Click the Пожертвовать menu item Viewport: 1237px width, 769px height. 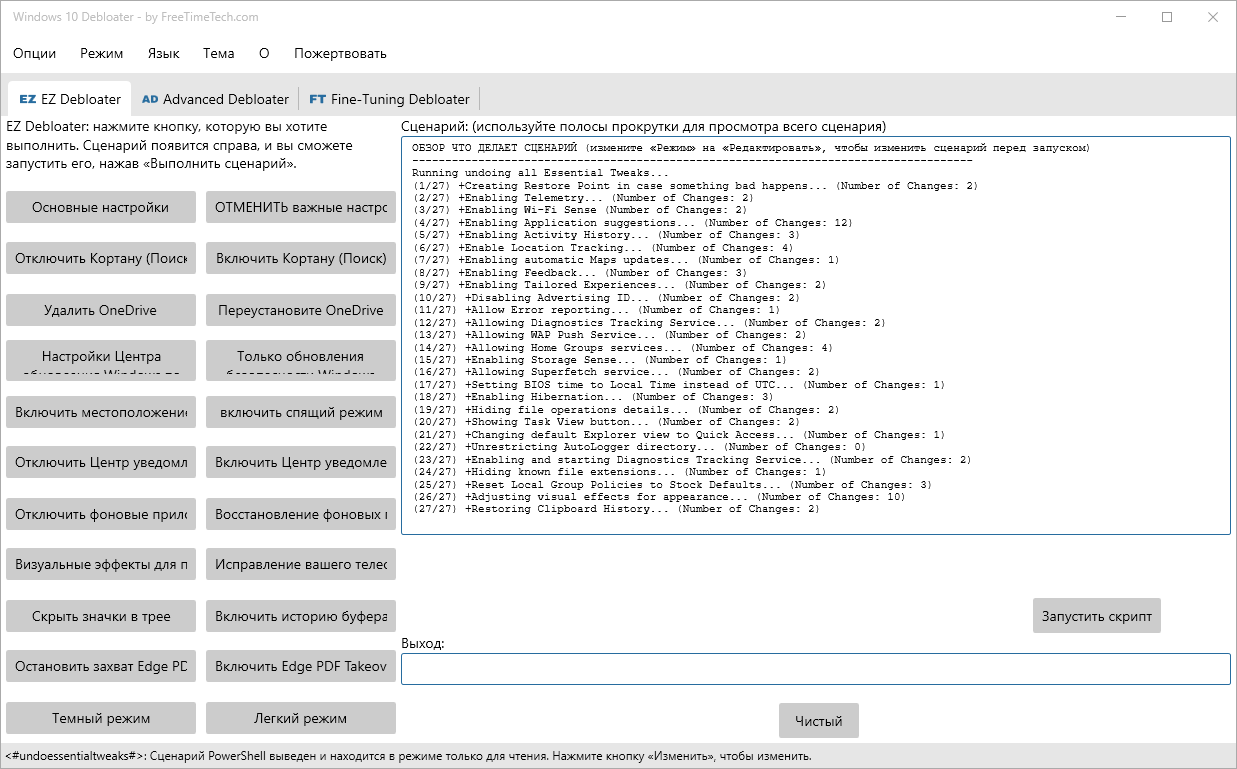point(340,53)
